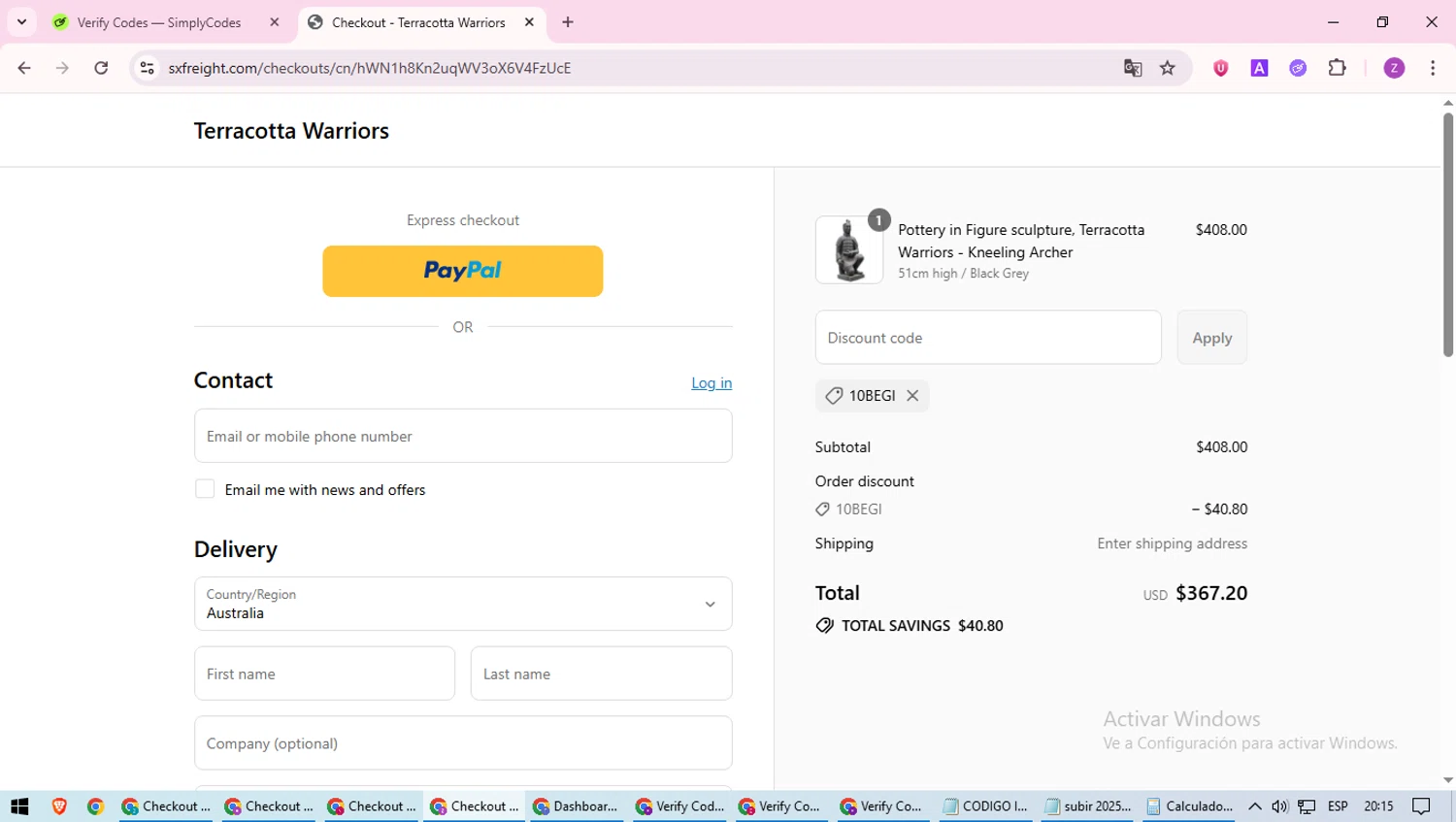Click the 20:15 taskbar clock
Image resolution: width=1456 pixels, height=822 pixels.
(x=1378, y=806)
